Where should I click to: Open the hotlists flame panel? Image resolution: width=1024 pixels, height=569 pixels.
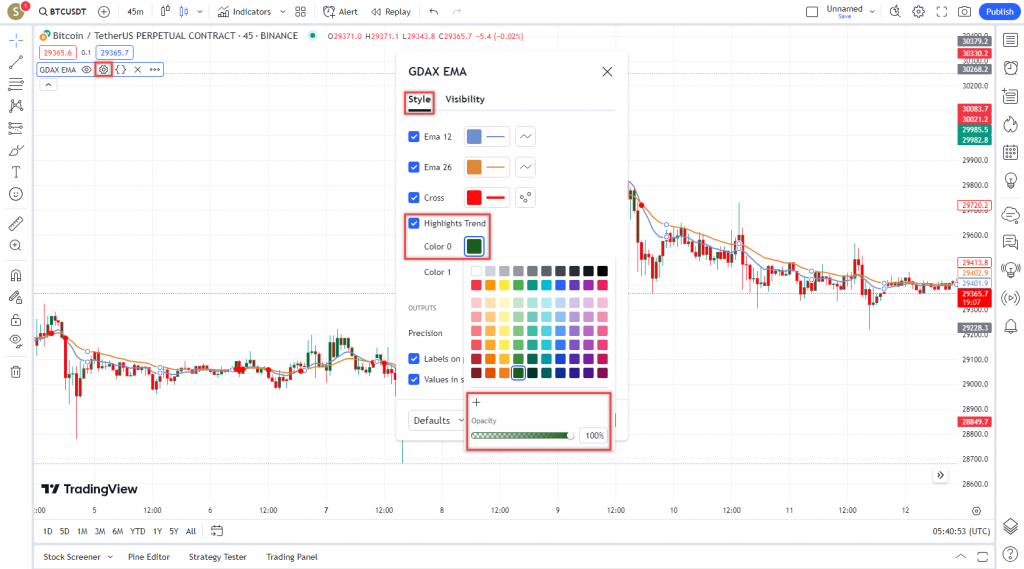pos(1010,124)
